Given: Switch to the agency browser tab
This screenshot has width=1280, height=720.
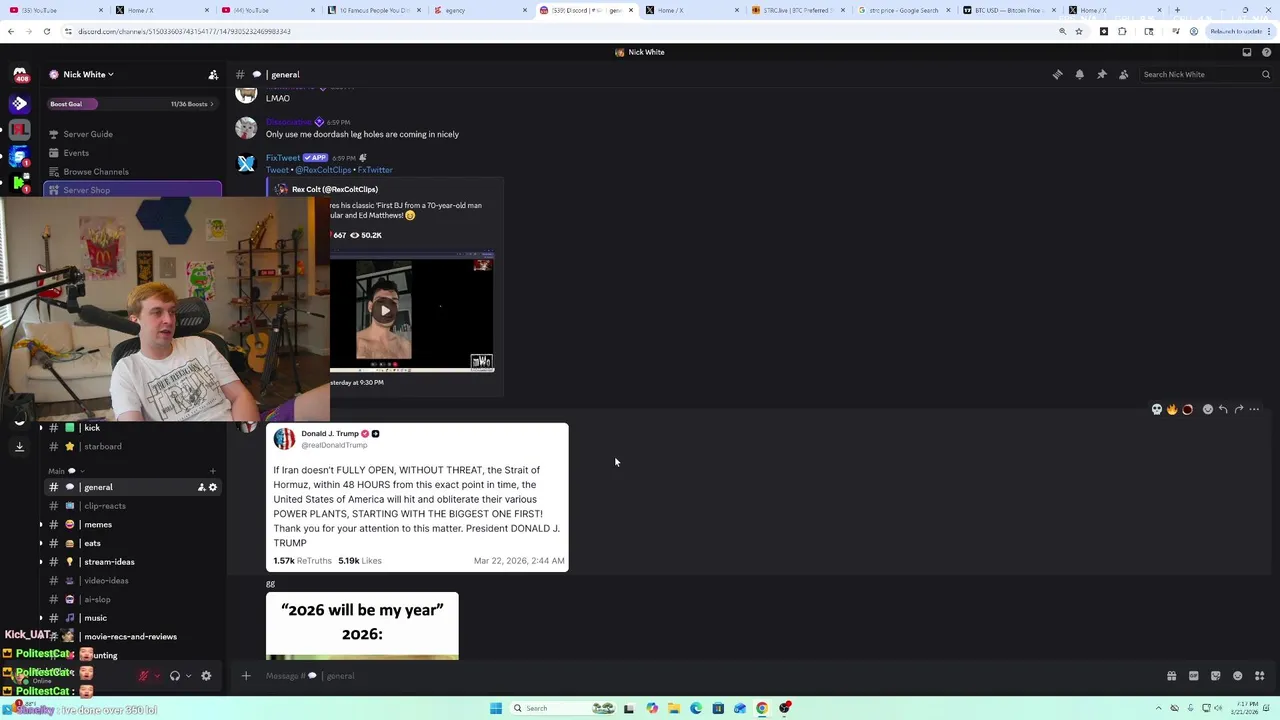Looking at the screenshot, I should point(478,10).
